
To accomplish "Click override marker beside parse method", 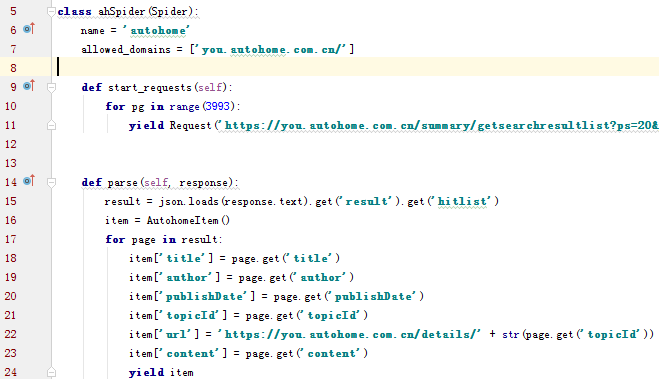I will 29,181.
